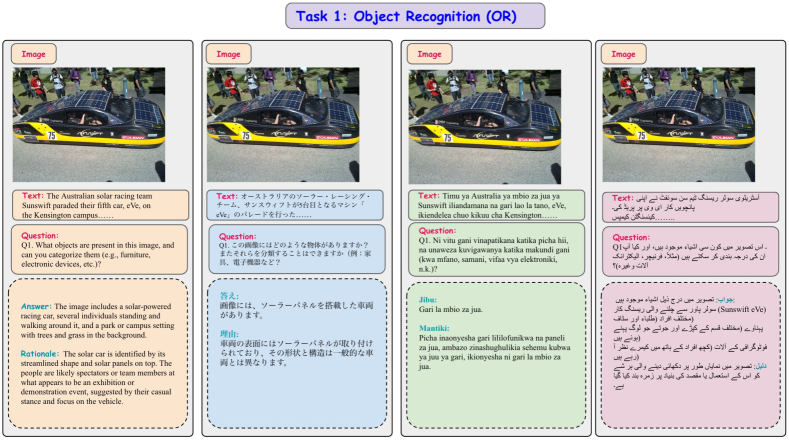789x440 pixels.
Task: Click the 'Image' label in the Swahili panel
Action: pos(426,53)
